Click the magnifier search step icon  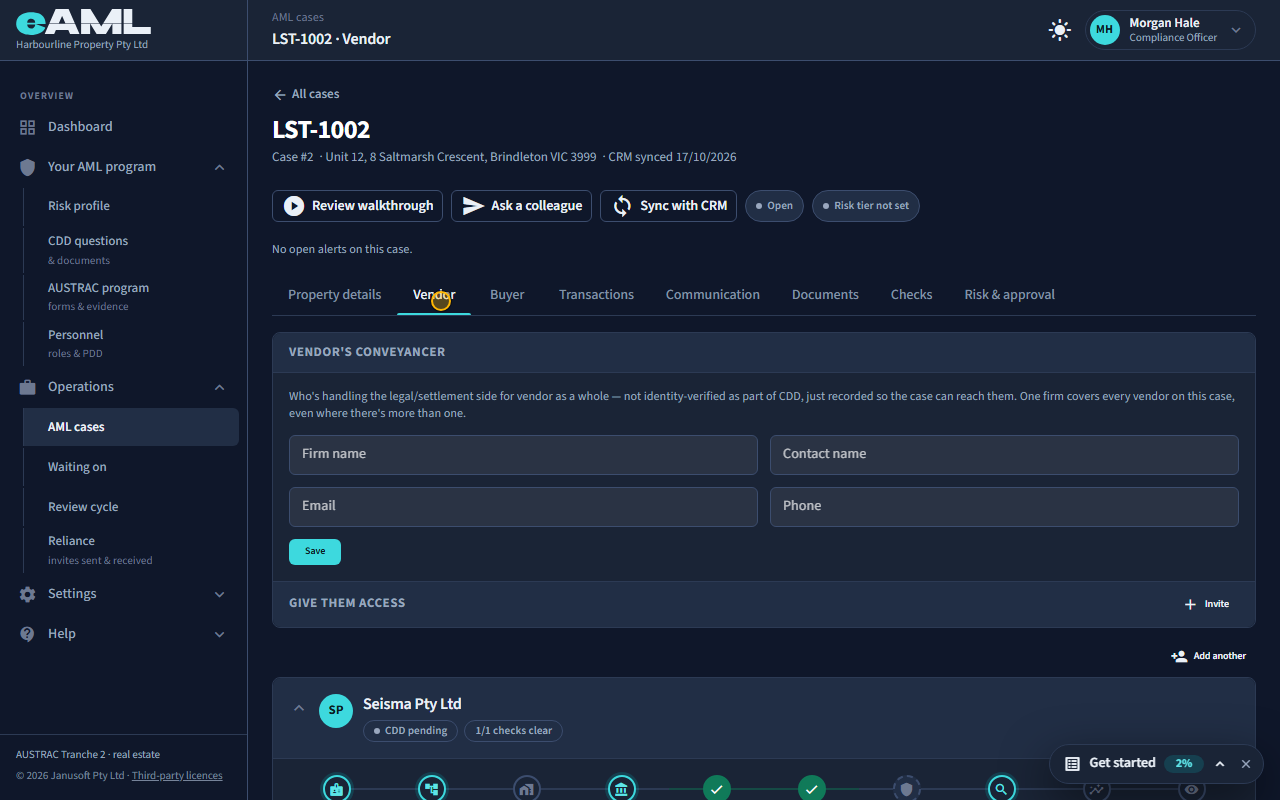point(1001,789)
